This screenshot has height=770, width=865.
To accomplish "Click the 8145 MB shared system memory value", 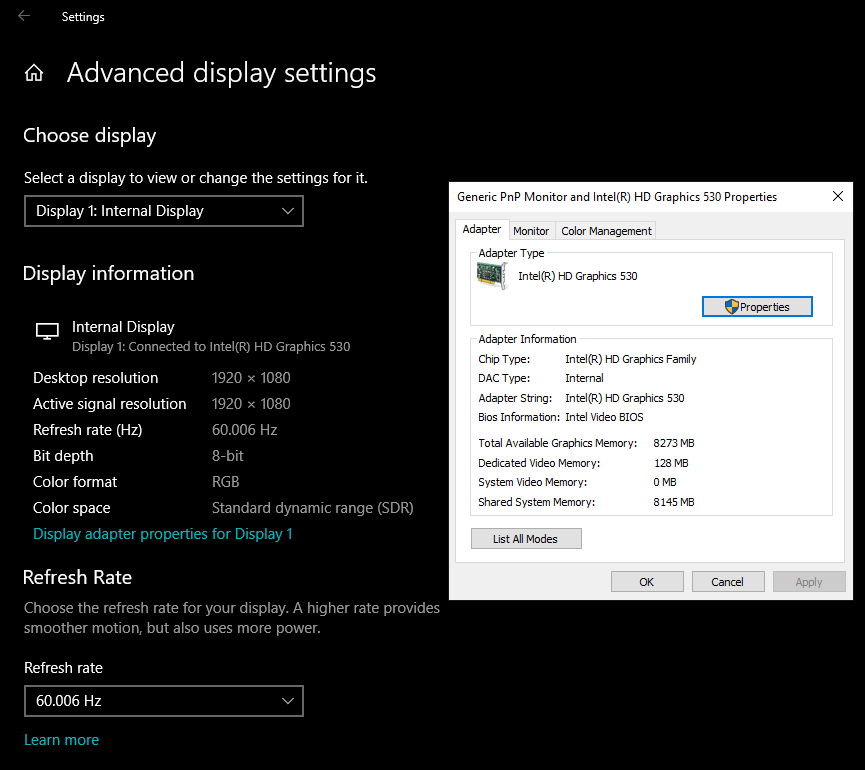I will click(674, 502).
